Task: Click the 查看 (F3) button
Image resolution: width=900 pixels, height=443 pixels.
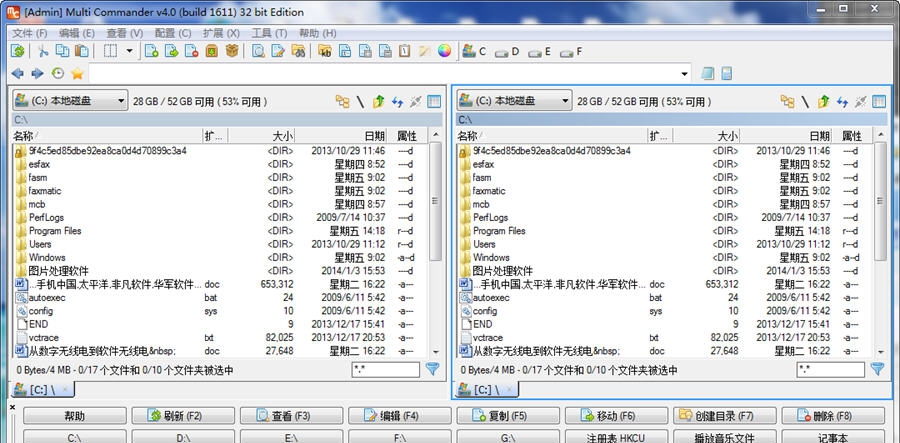Action: point(291,415)
